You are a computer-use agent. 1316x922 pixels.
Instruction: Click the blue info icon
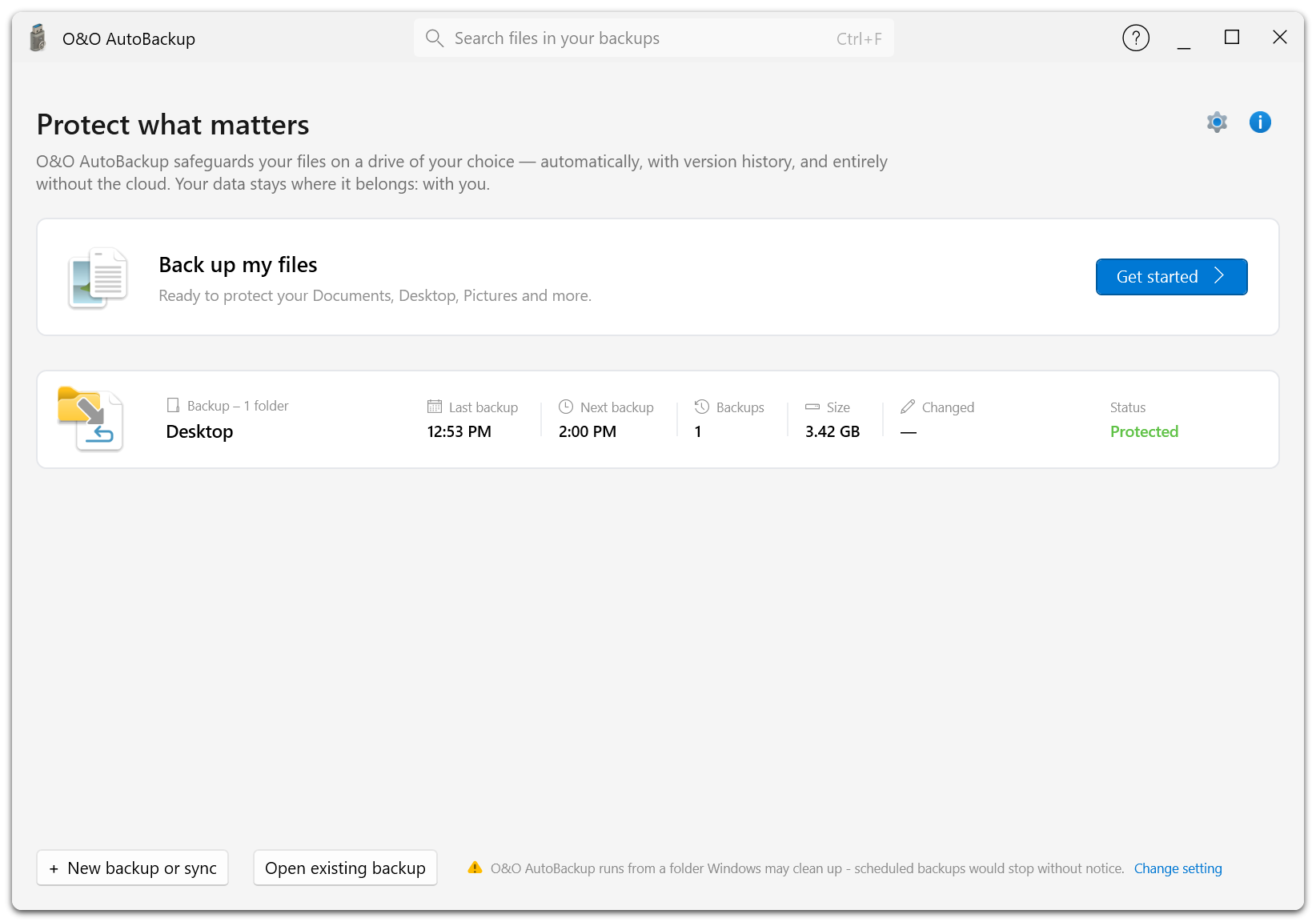click(x=1260, y=122)
